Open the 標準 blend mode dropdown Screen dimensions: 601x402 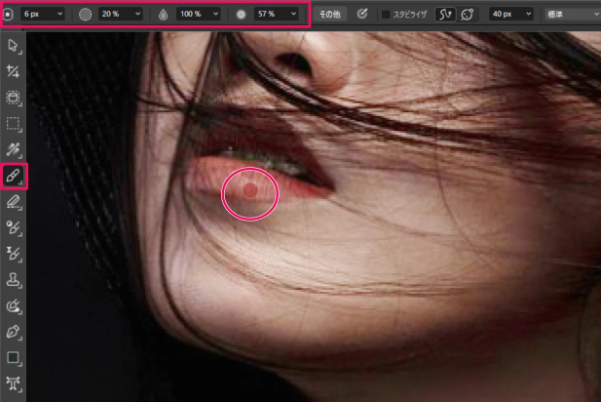click(x=572, y=14)
